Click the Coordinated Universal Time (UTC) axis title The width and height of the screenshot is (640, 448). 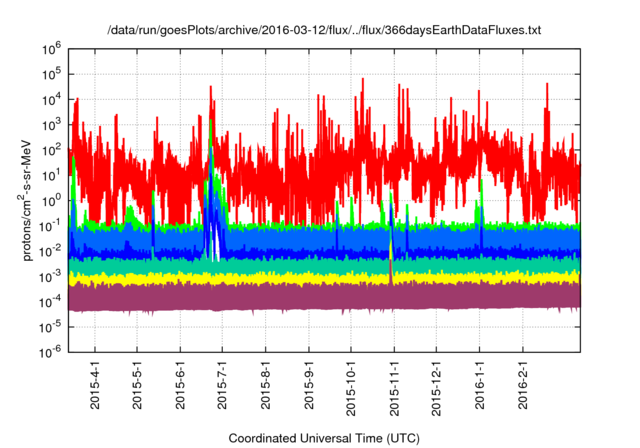pyautogui.click(x=324, y=439)
